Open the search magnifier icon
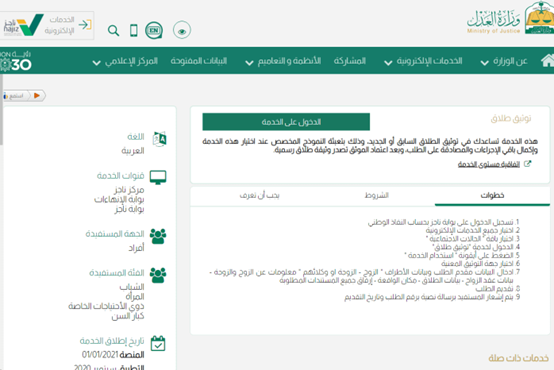 [113, 30]
